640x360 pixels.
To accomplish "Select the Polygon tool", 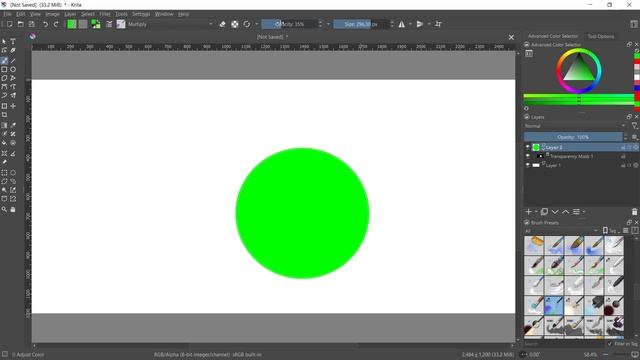I will click(x=4, y=78).
